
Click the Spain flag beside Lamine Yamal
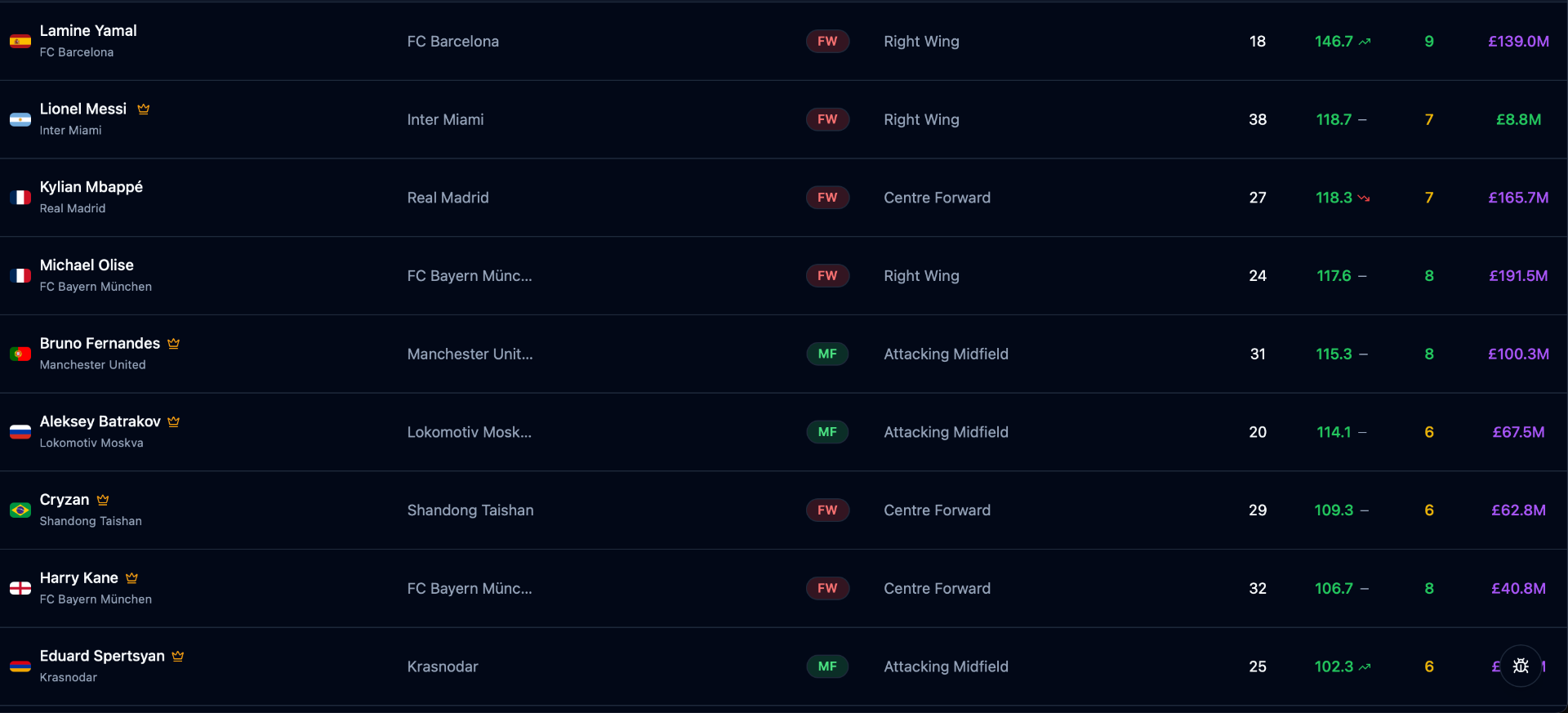point(20,42)
